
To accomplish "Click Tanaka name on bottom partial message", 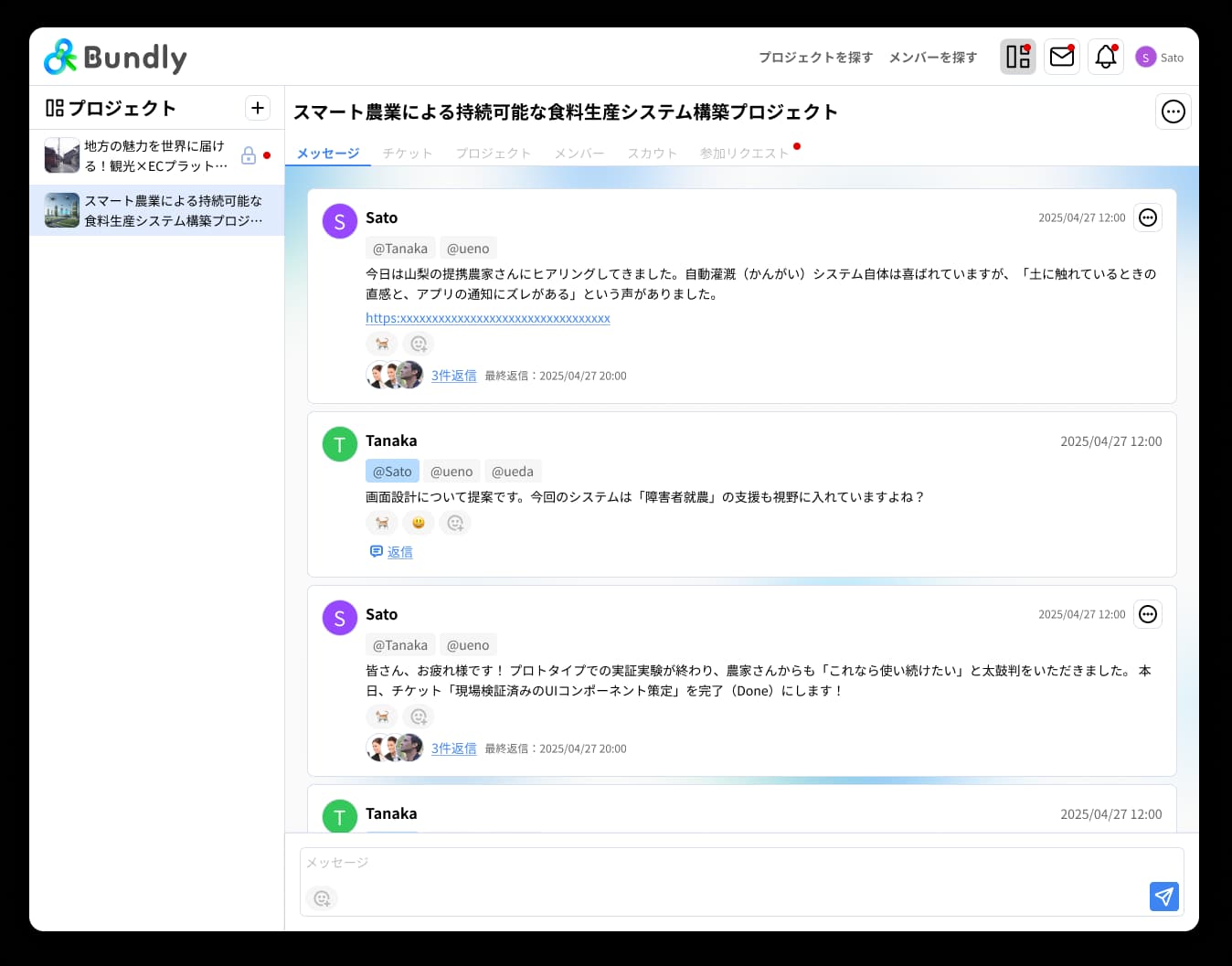I will 391,813.
